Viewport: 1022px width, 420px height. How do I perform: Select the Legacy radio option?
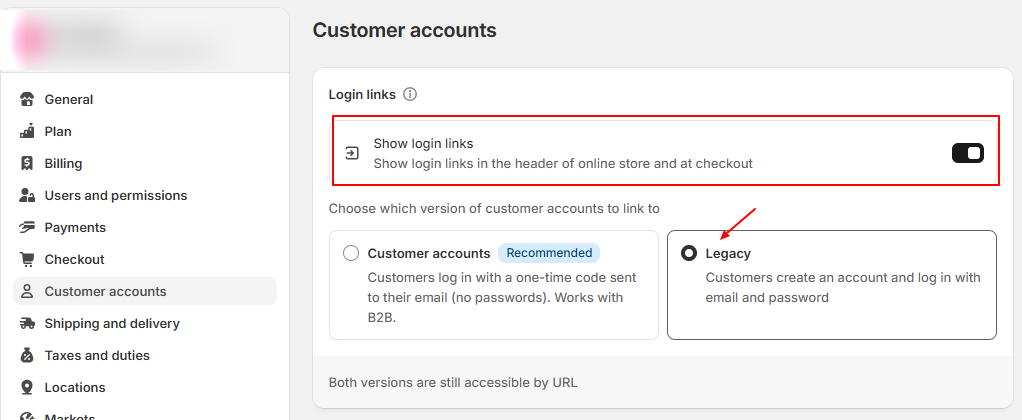[x=689, y=253]
